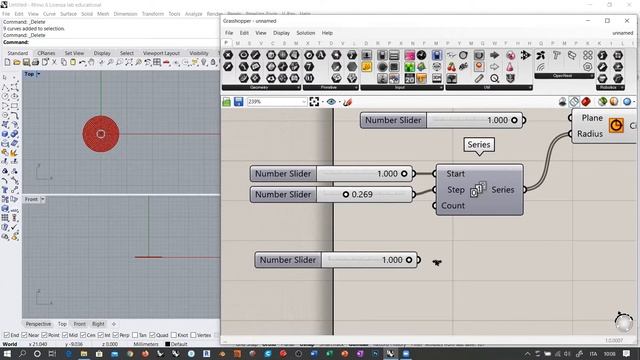Screen dimensions: 640x360
Task: Click the Print icon in Rhino toolbar
Action: [36, 62]
